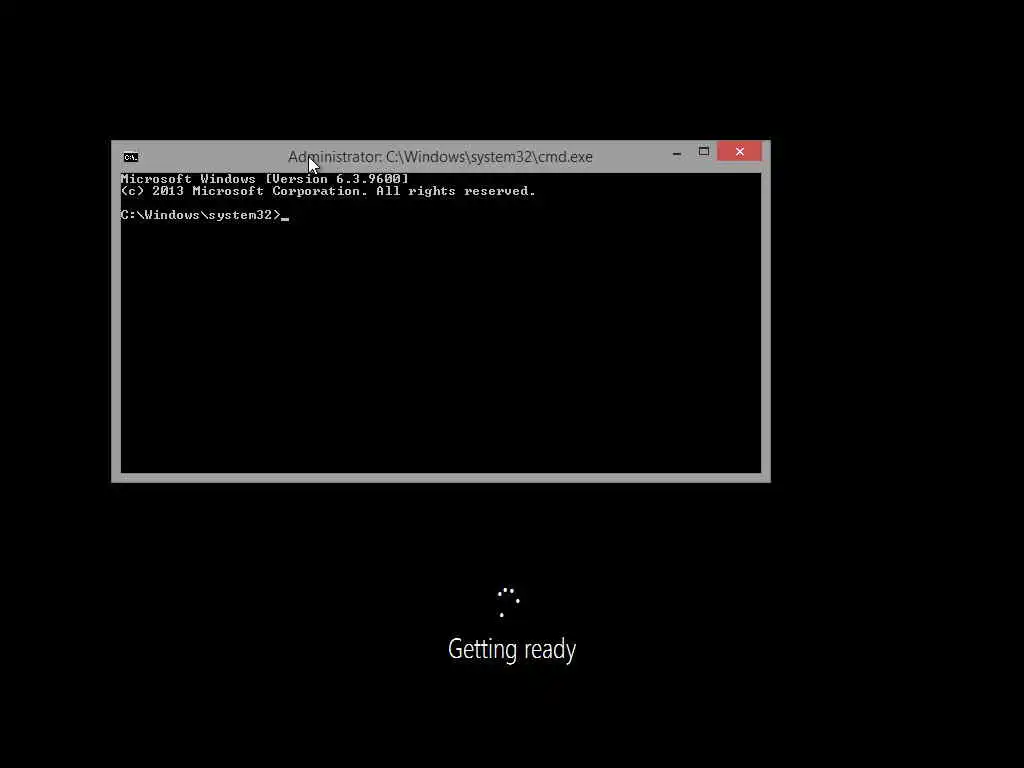Minimize the Administrator command prompt window
Screen dimensions: 1024x768
pos(677,152)
